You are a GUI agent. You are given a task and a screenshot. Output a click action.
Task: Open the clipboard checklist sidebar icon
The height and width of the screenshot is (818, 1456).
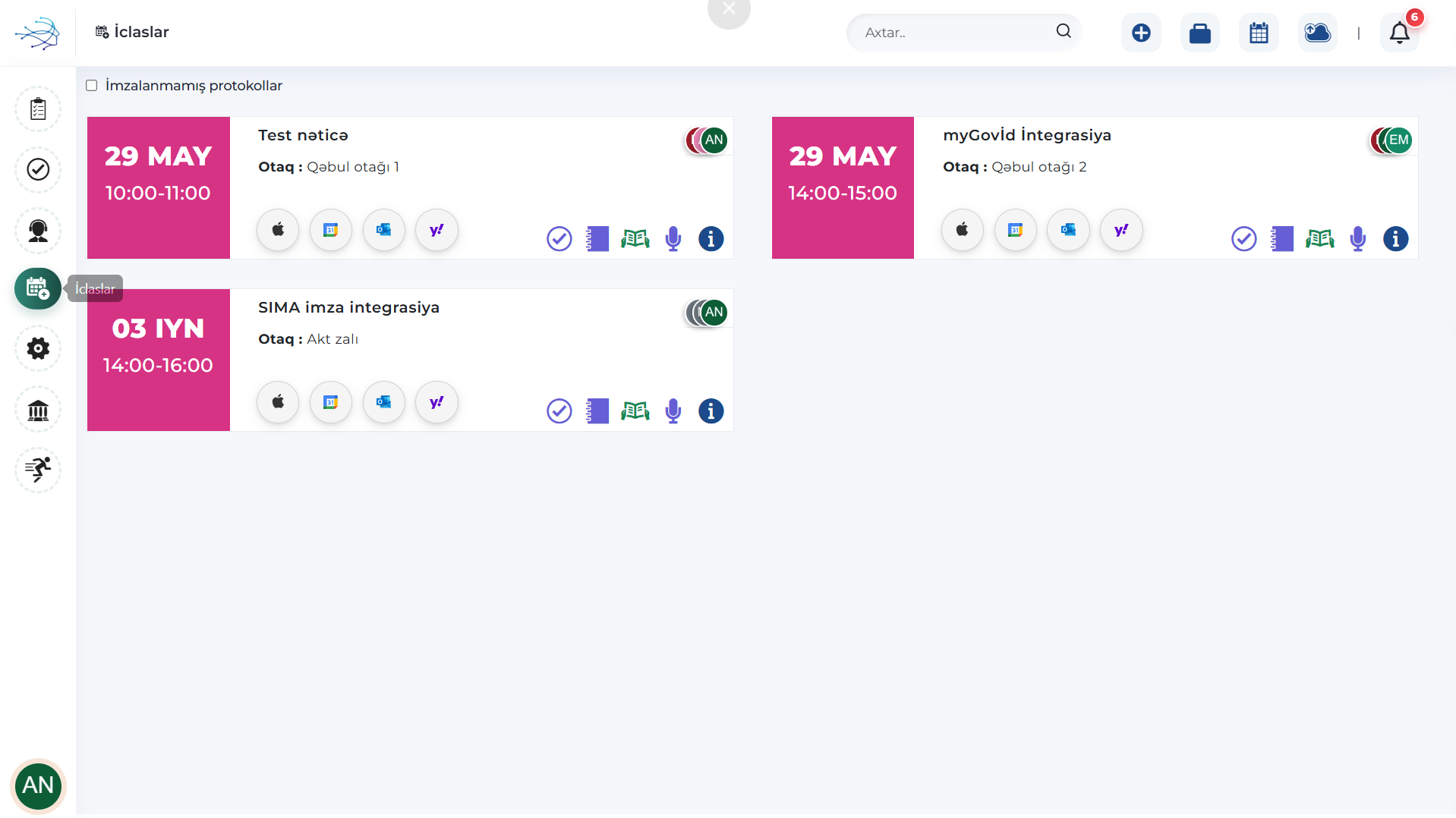click(38, 109)
